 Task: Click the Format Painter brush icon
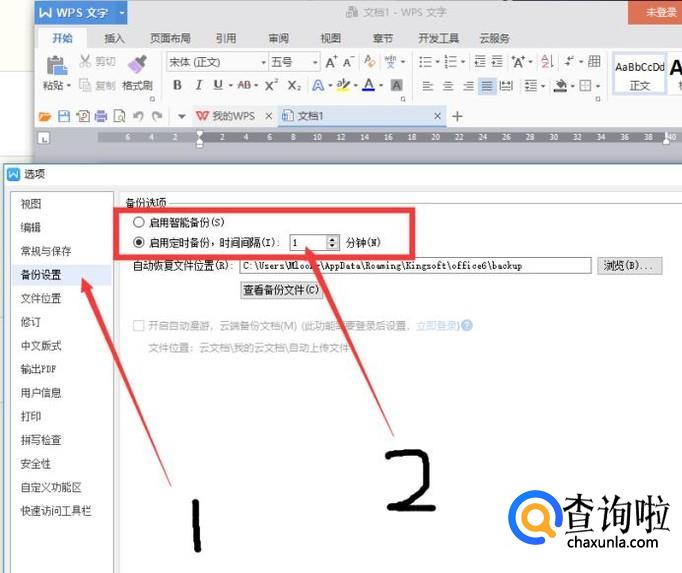pos(137,65)
